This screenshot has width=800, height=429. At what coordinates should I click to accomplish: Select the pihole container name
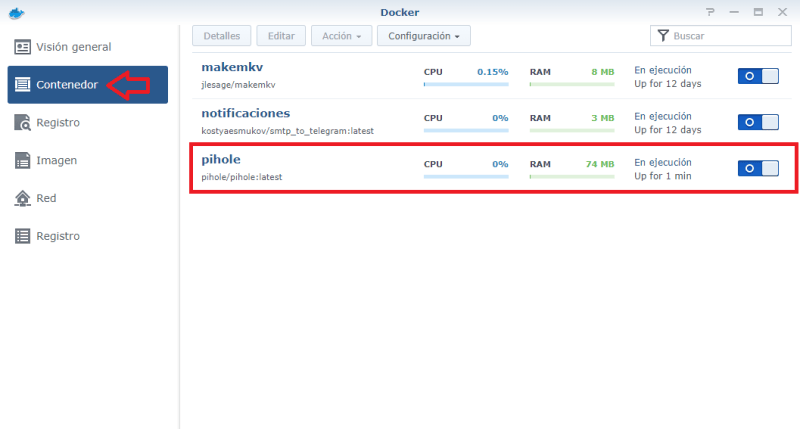[221, 160]
